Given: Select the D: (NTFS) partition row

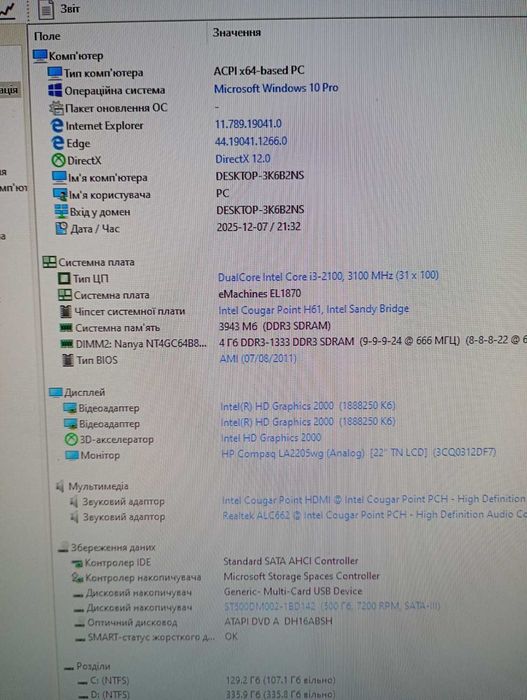Looking at the screenshot, I should [206, 695].
